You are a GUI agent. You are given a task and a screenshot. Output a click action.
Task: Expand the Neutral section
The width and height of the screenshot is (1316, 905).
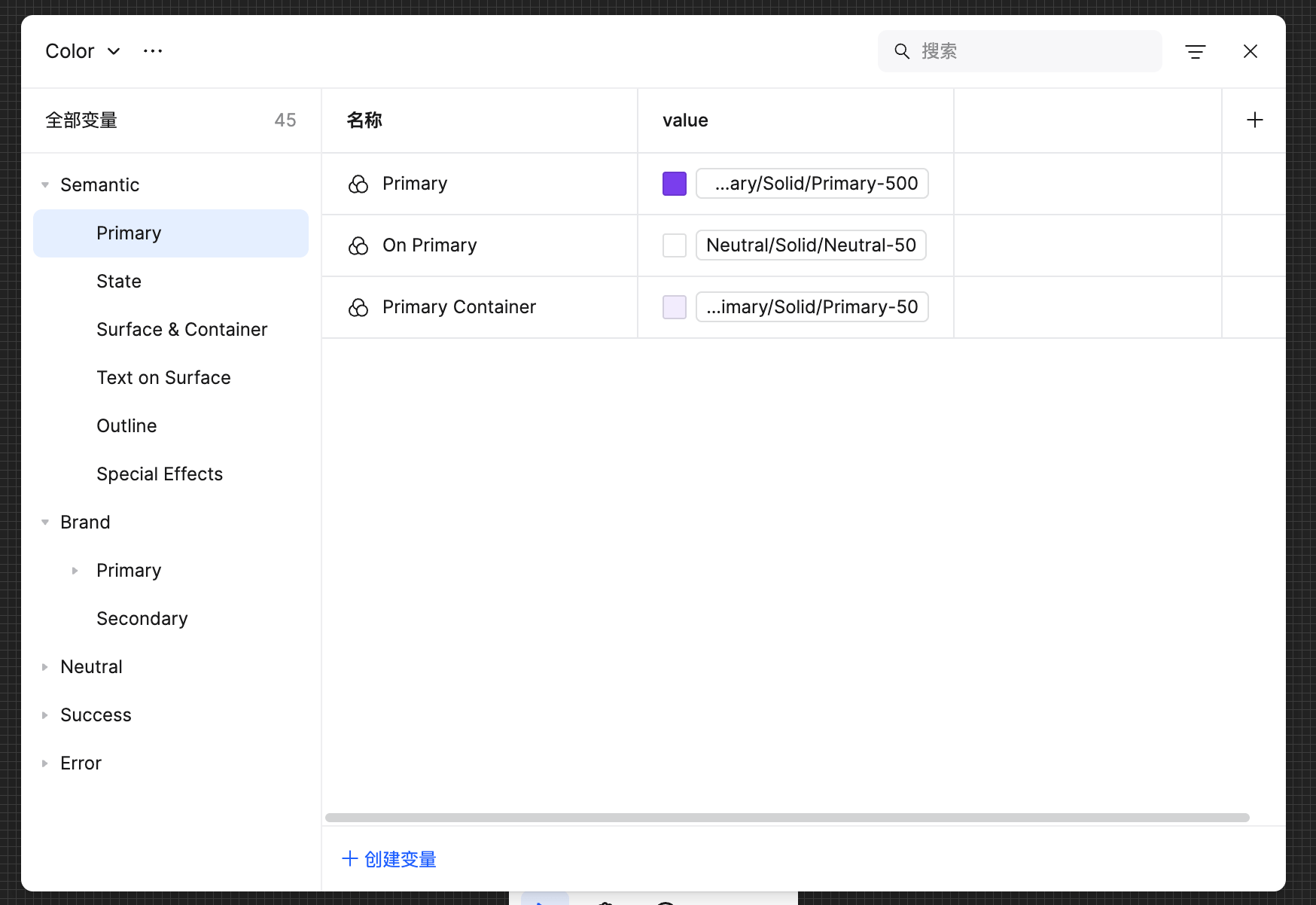pos(45,666)
